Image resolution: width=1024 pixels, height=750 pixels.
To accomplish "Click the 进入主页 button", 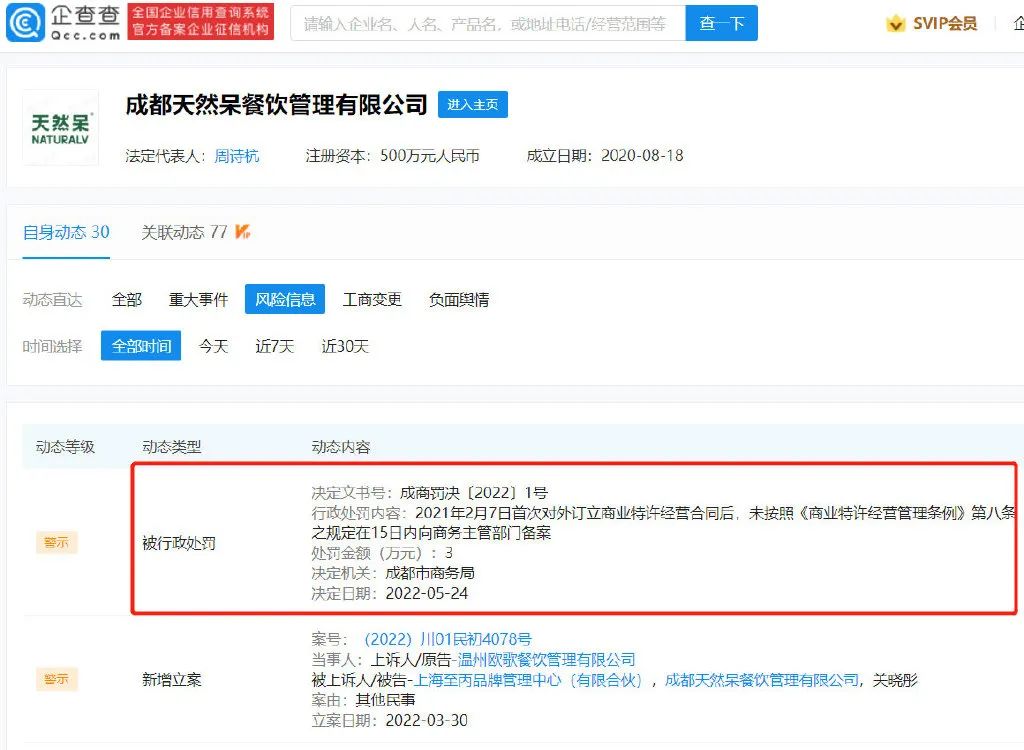I will pos(472,104).
